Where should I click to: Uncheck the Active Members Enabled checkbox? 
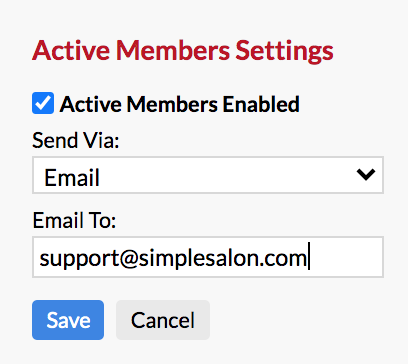43,103
